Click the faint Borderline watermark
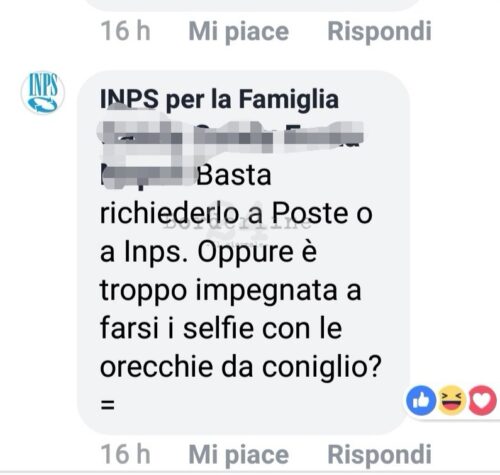500x475 pixels. [x=237, y=224]
